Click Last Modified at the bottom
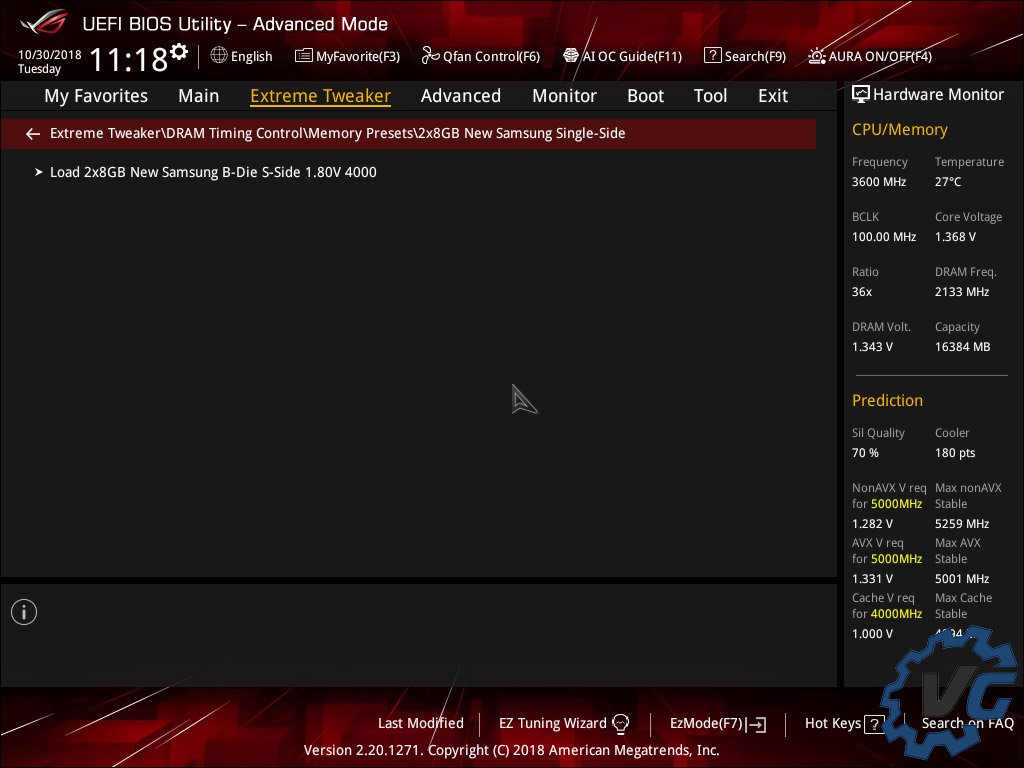The width and height of the screenshot is (1024, 768). tap(420, 723)
